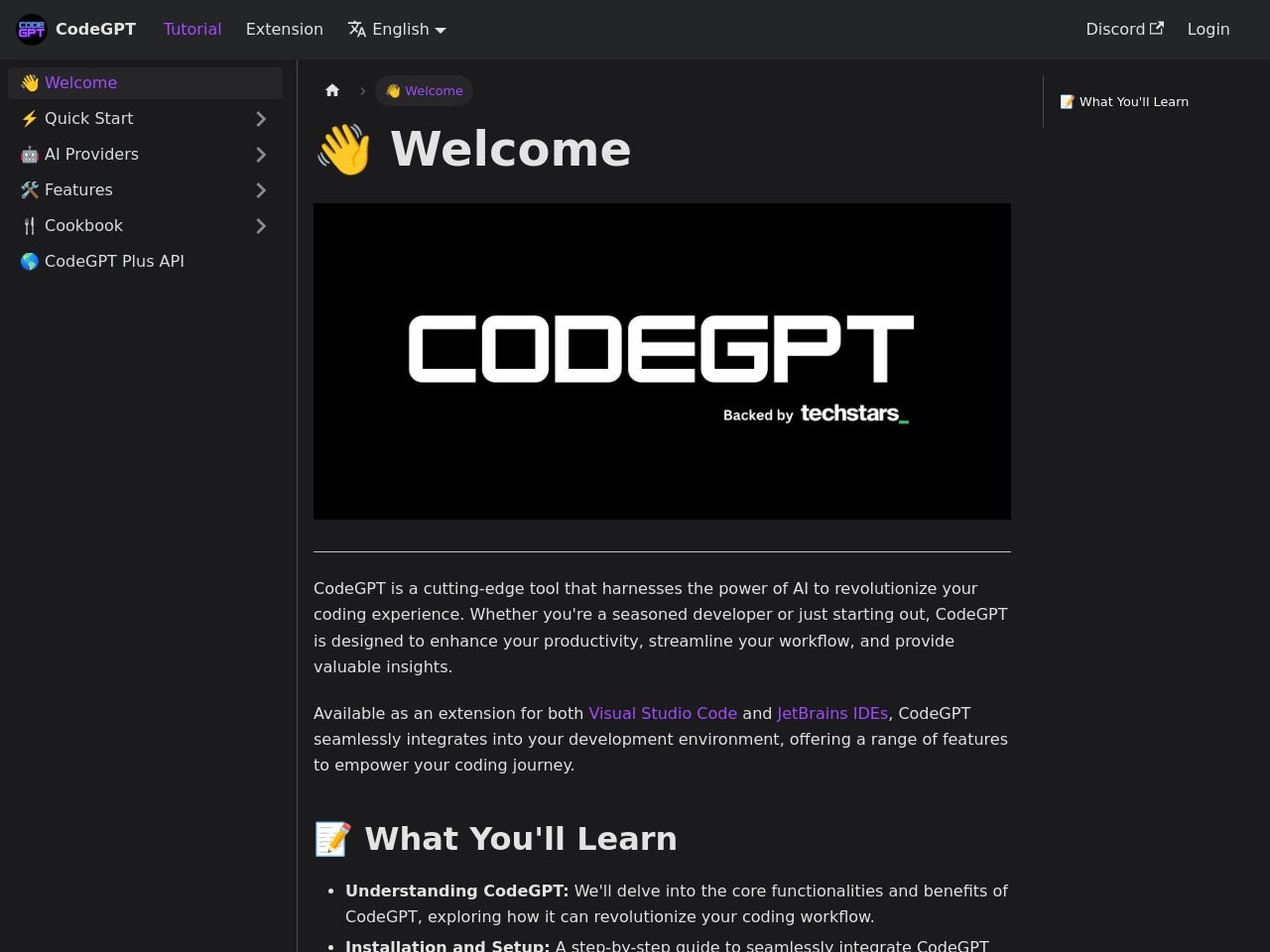Click the CODEGPT techstars banner image
1270x952 pixels.
tap(662, 361)
